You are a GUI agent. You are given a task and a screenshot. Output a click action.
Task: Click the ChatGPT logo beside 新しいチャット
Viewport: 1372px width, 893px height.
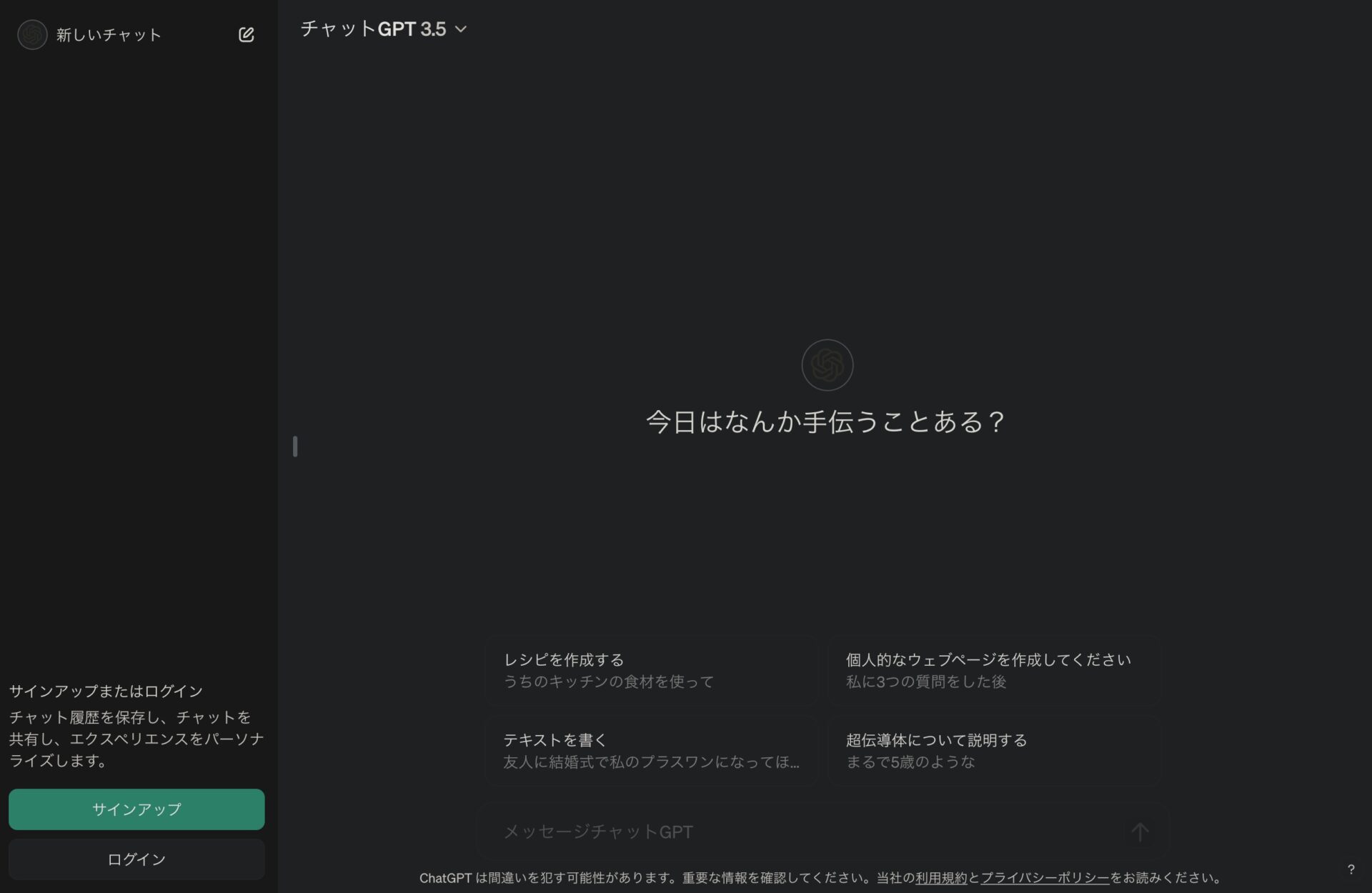[x=32, y=34]
